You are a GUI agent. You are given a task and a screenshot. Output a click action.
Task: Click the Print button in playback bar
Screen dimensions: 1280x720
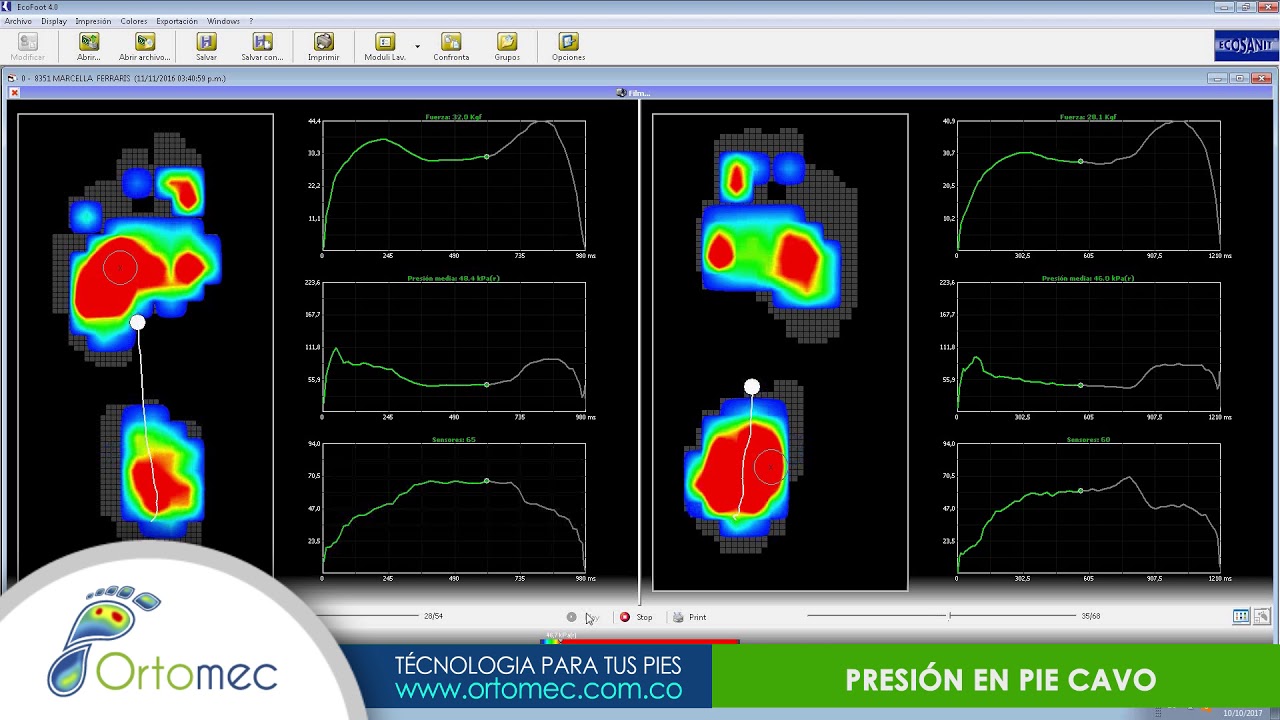click(x=690, y=617)
